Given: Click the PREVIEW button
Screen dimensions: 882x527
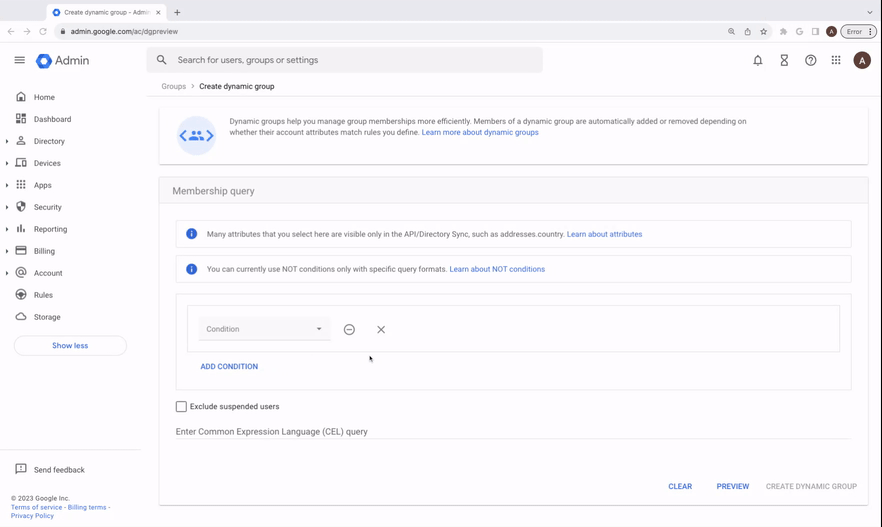Looking at the screenshot, I should 732,486.
